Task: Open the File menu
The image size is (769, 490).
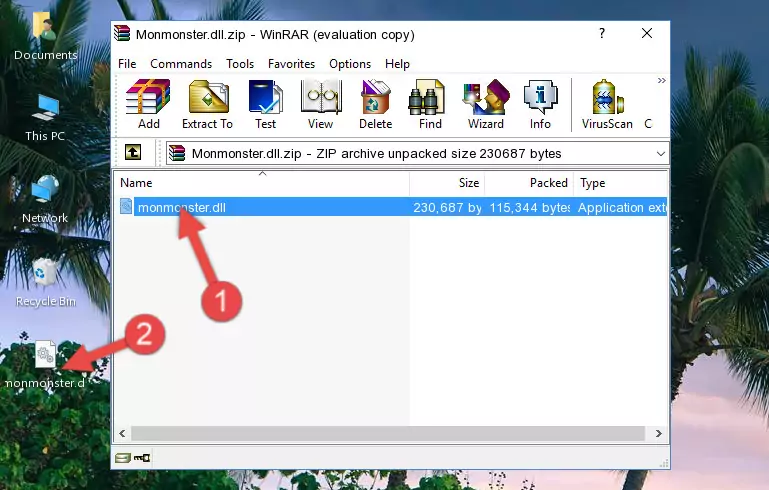Action: pos(127,64)
